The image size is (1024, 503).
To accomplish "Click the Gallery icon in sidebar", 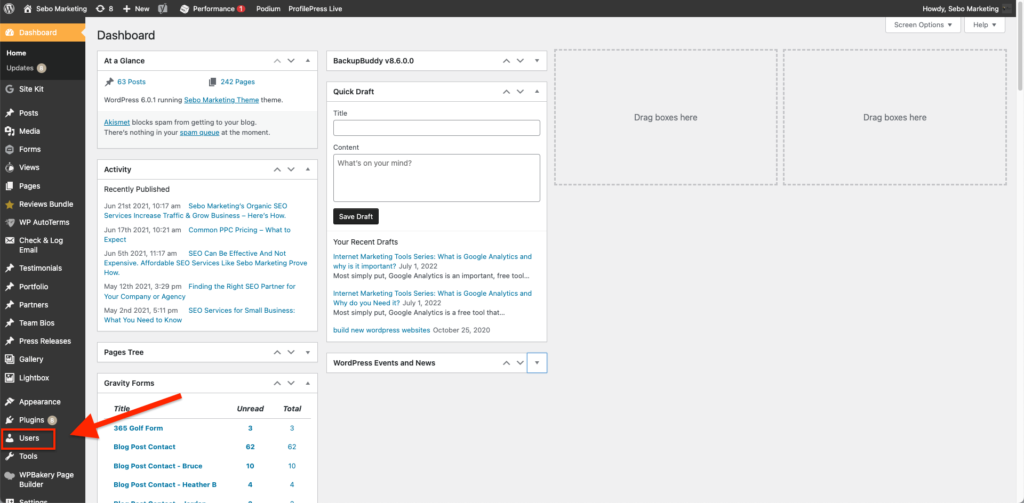I will 9,359.
